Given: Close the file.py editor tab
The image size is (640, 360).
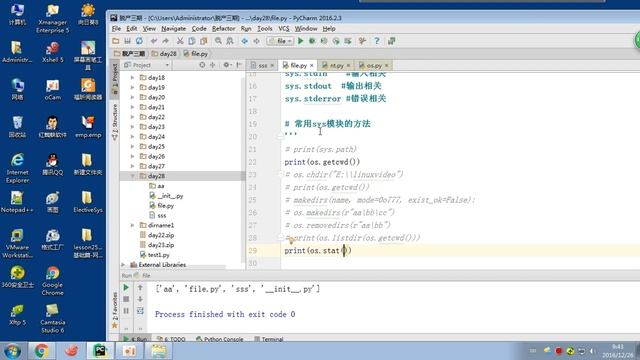Looking at the screenshot, I should 312,65.
